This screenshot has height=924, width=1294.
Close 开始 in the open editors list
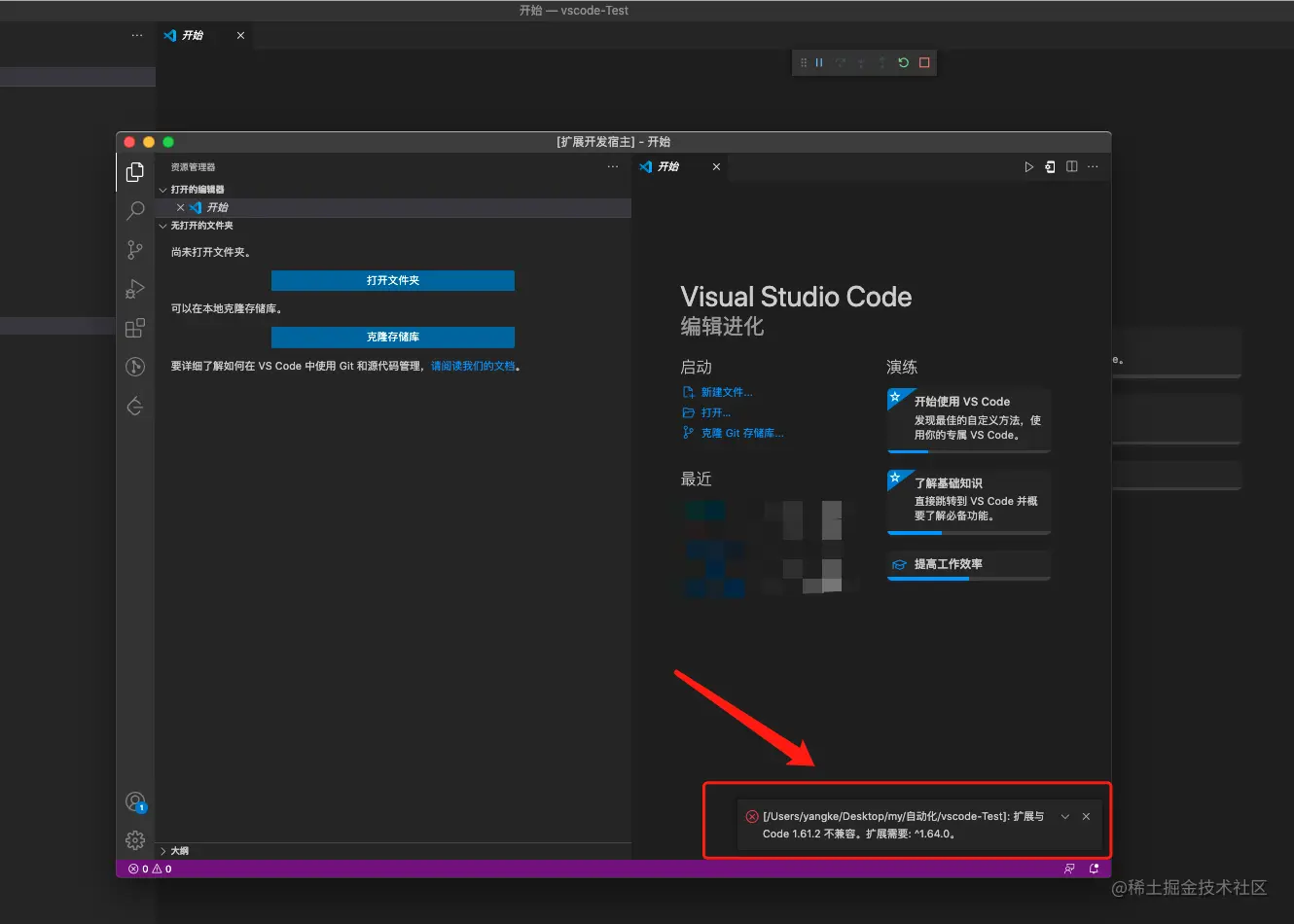click(180, 207)
